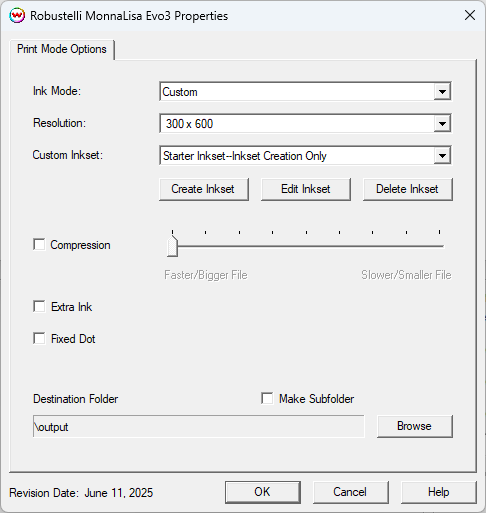Open the Help button
Viewport: 486px width, 513px height.
coord(439,492)
